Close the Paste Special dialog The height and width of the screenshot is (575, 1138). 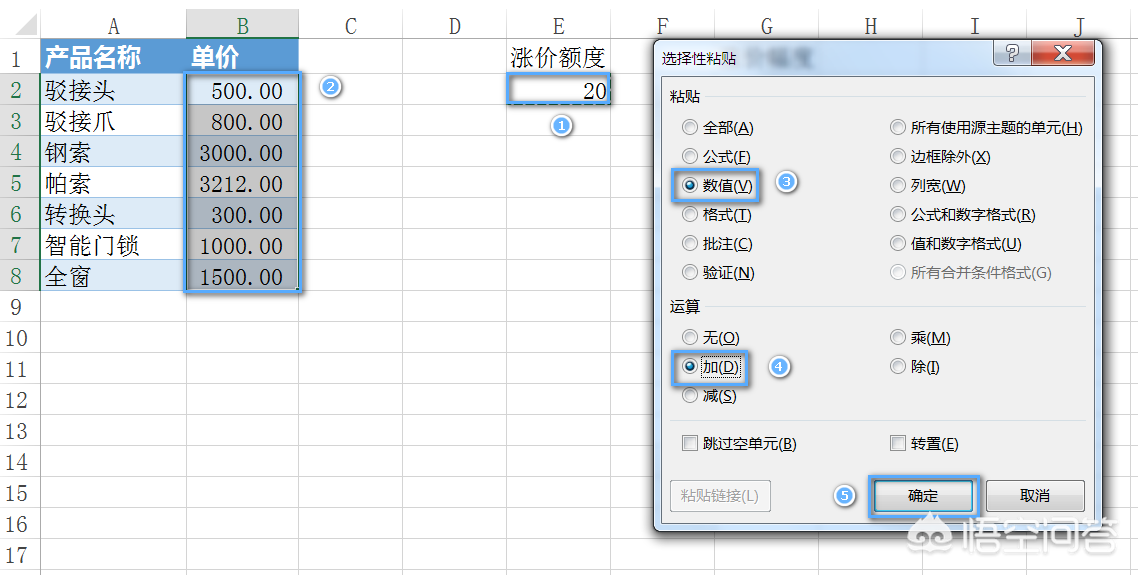click(x=1061, y=54)
